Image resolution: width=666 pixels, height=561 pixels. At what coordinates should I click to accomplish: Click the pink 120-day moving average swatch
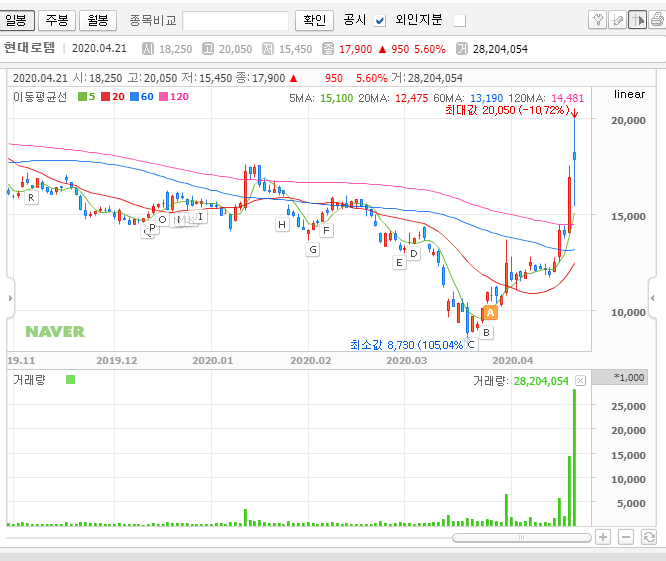(164, 97)
